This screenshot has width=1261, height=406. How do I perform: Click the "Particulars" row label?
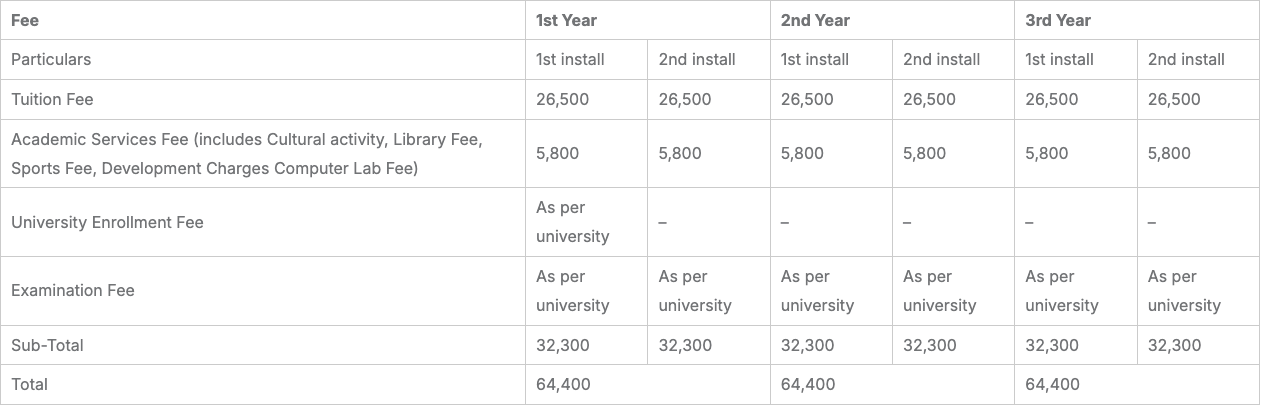51,59
